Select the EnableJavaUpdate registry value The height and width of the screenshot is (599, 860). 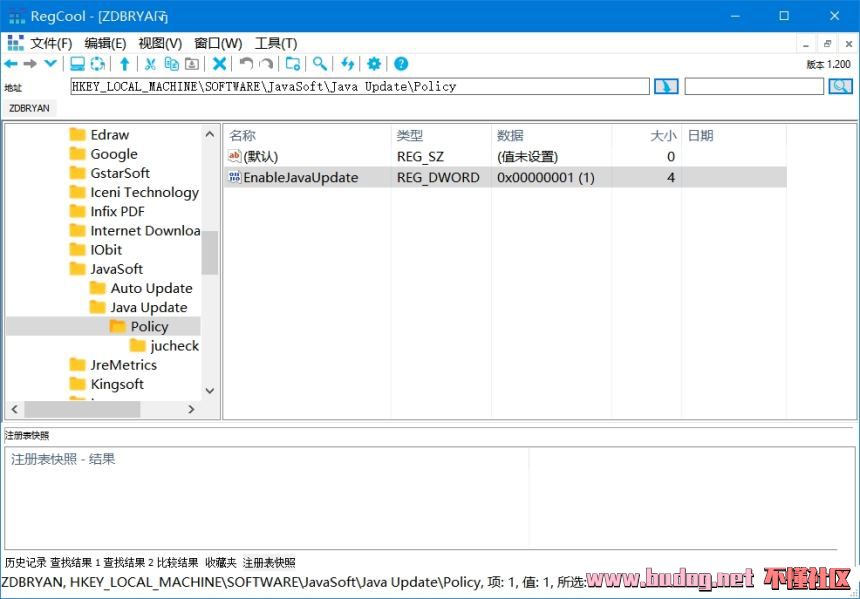coord(300,178)
